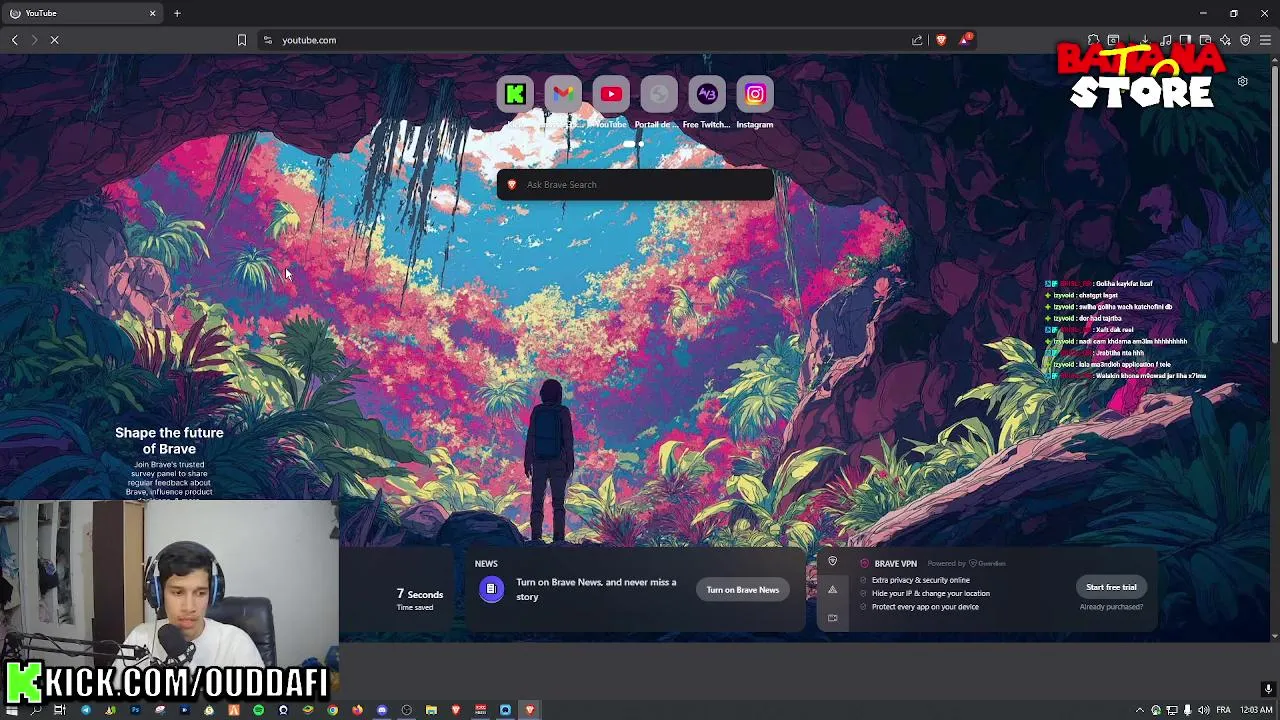Image resolution: width=1280 pixels, height=720 pixels.
Task: Bookmark this page with bookmark icon
Action: pos(241,40)
